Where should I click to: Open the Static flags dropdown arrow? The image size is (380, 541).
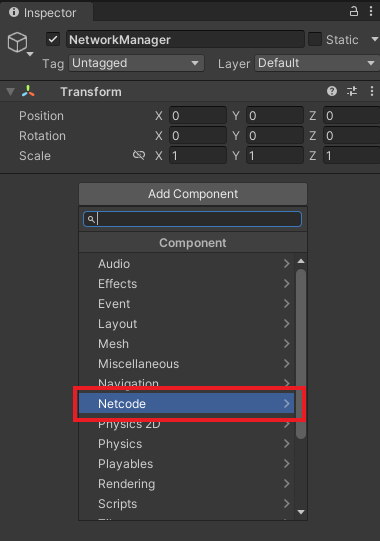tap(375, 39)
